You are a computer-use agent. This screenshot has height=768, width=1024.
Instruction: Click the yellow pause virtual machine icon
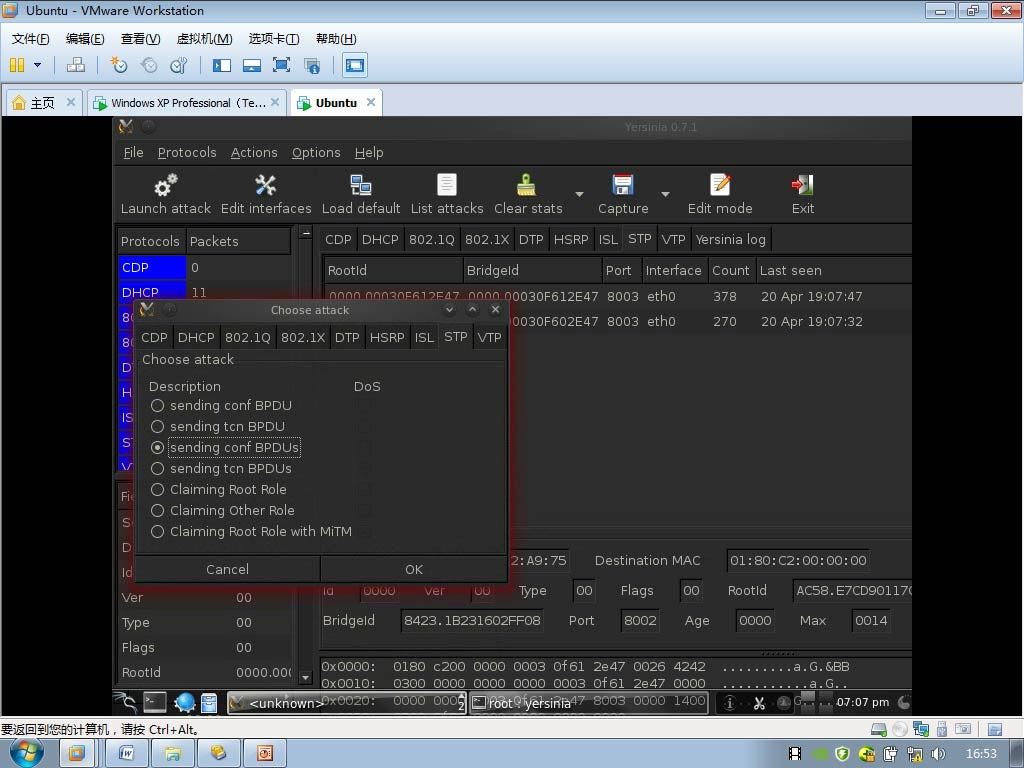tap(17, 65)
